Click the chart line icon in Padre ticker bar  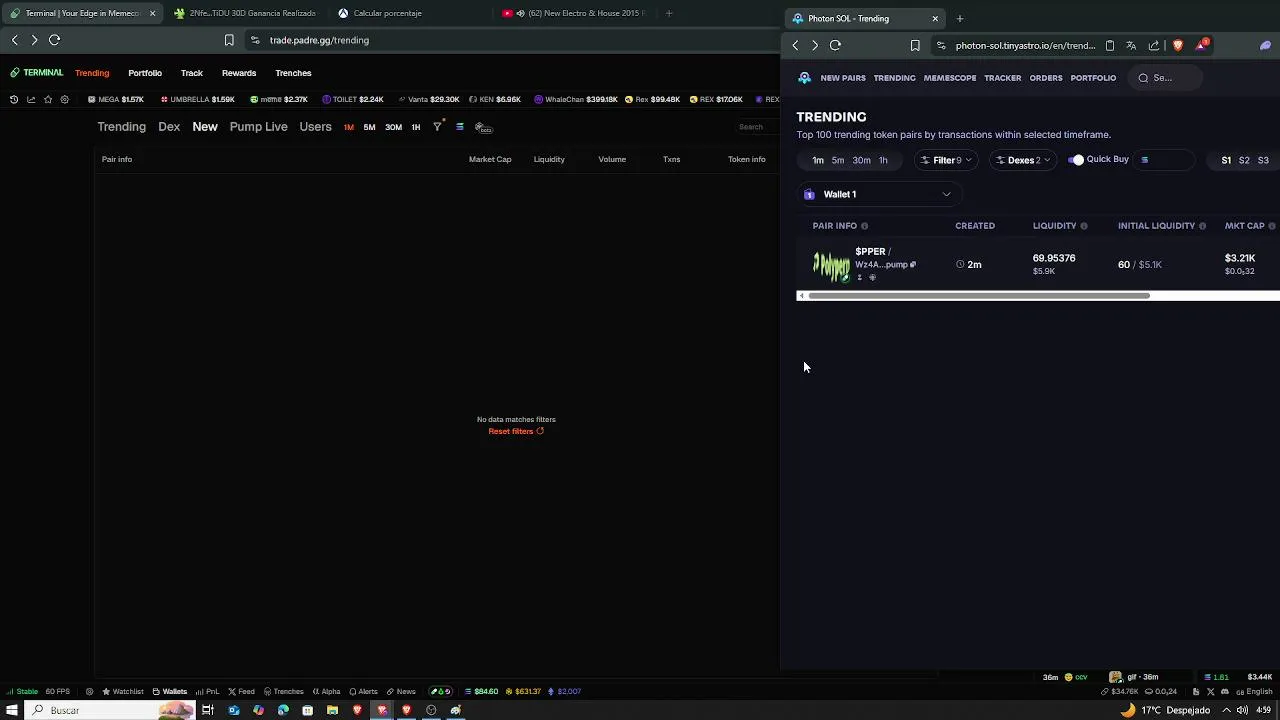[x=31, y=99]
